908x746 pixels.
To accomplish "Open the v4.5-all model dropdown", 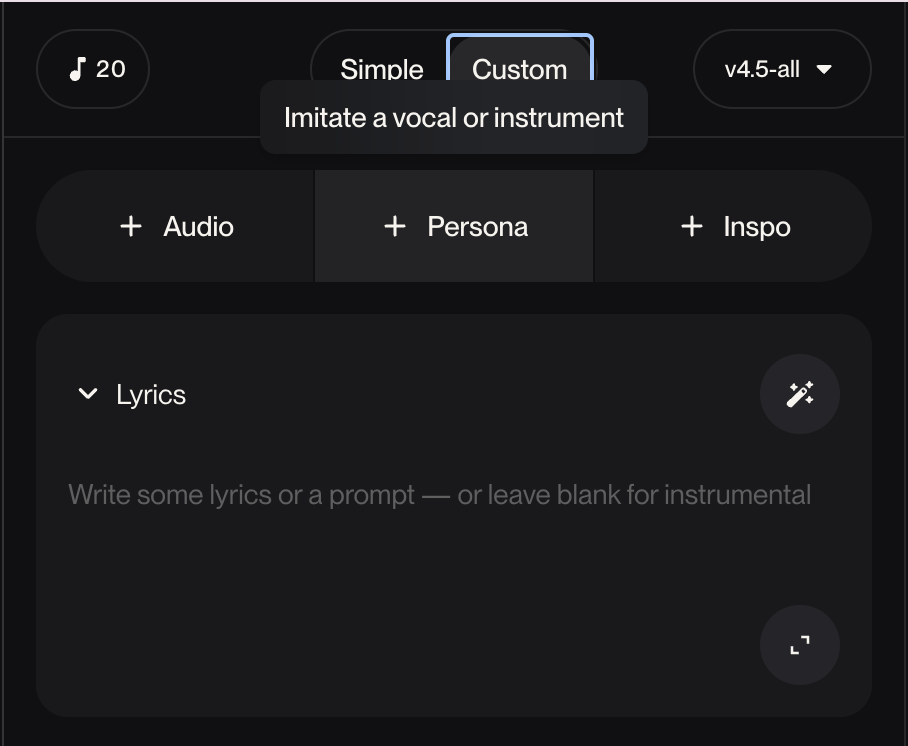I will click(x=781, y=69).
